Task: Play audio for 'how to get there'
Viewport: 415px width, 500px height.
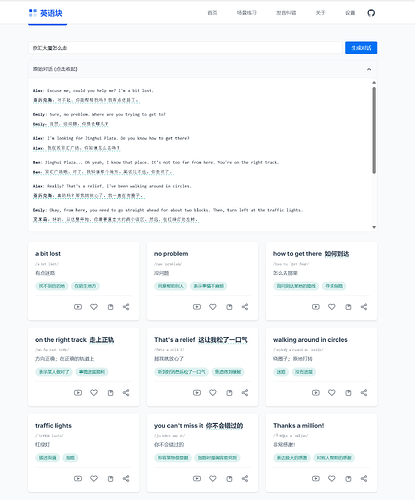Action: (x=316, y=307)
